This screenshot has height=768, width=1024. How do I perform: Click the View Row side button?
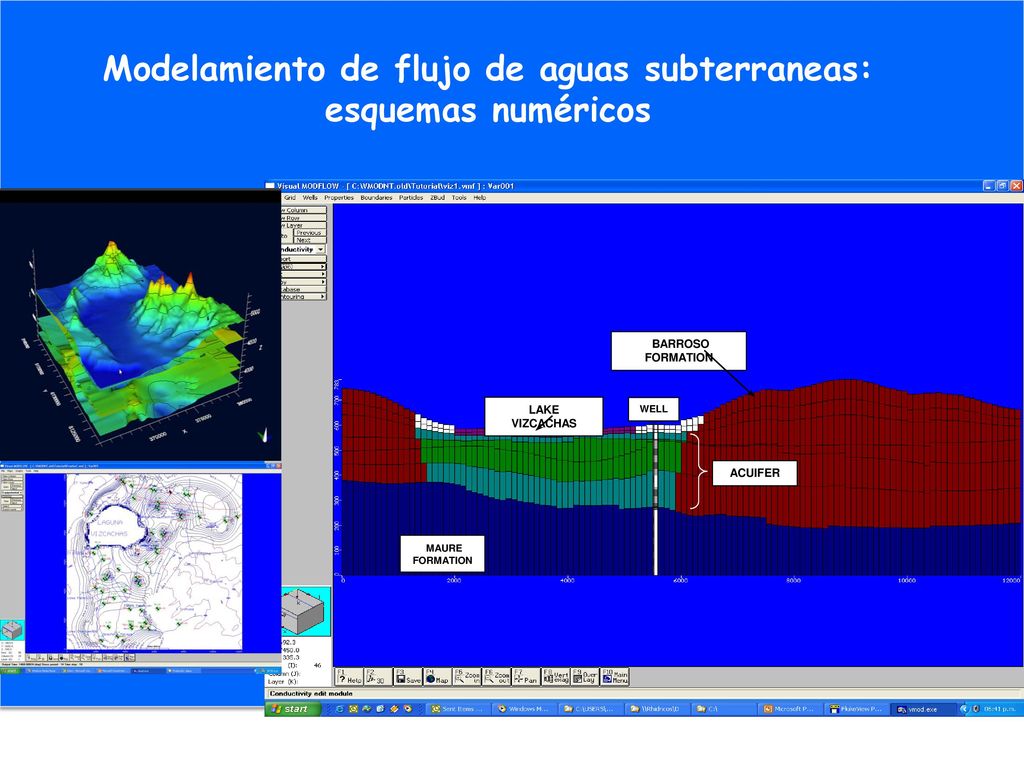tap(304, 217)
